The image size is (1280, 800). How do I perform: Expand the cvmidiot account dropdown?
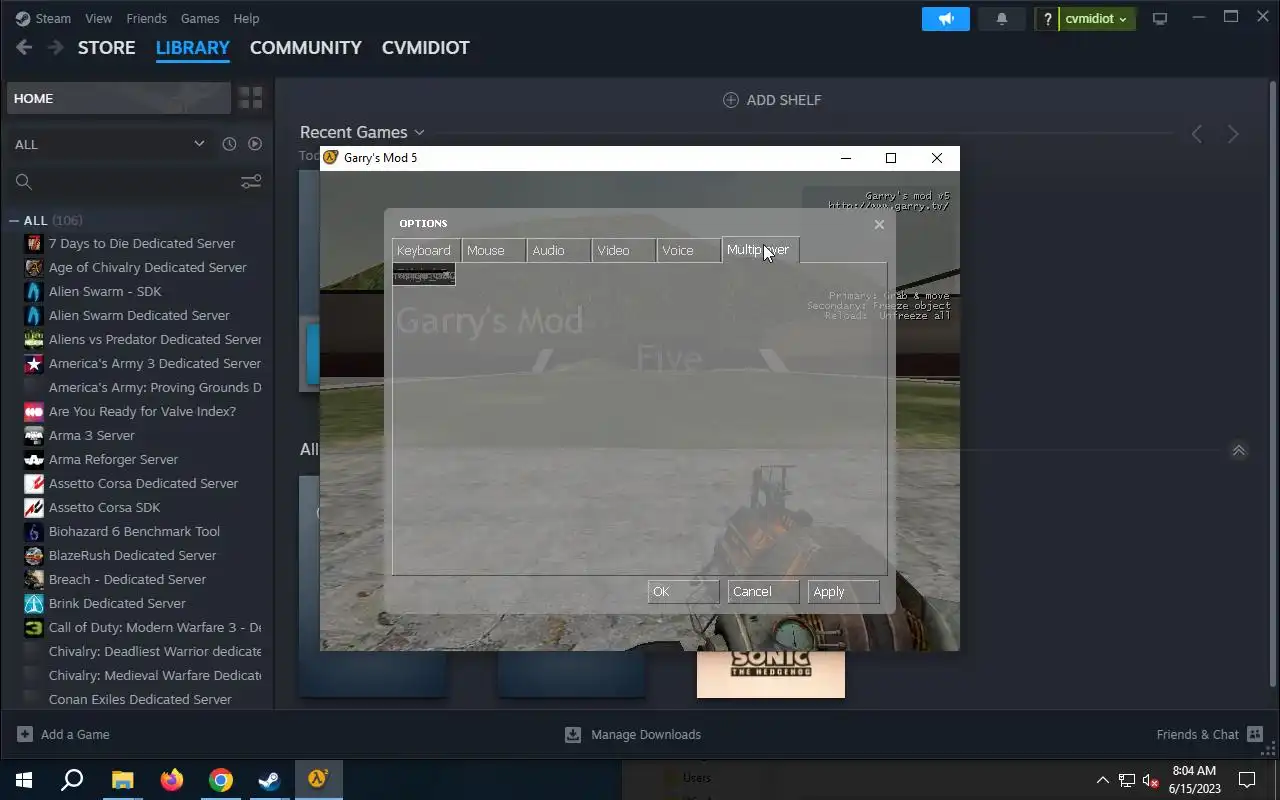[1097, 19]
